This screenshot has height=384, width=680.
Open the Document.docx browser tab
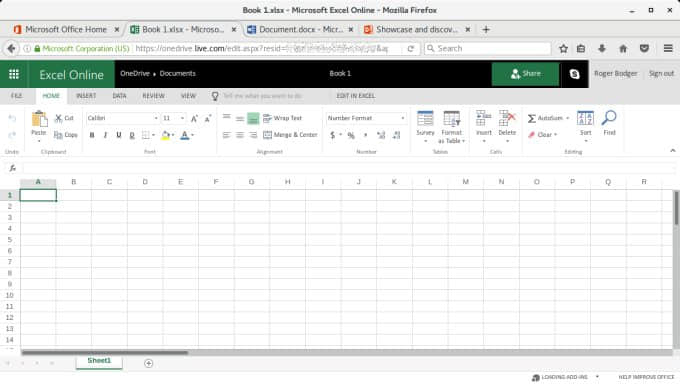coord(300,30)
